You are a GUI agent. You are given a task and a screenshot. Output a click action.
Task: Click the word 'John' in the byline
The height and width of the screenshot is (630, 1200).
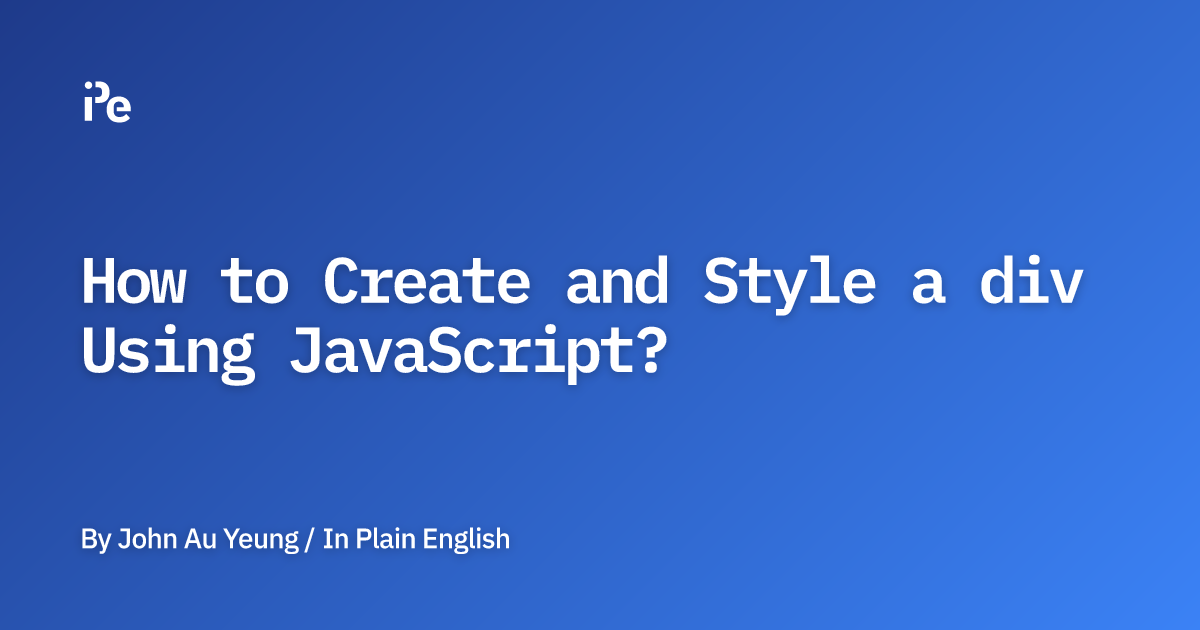click(x=142, y=540)
